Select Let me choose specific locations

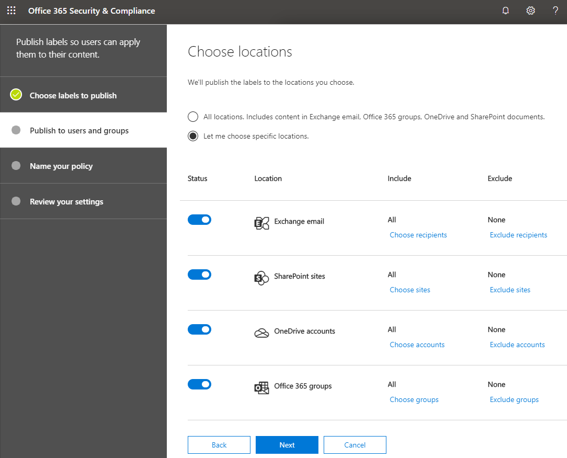pos(193,136)
